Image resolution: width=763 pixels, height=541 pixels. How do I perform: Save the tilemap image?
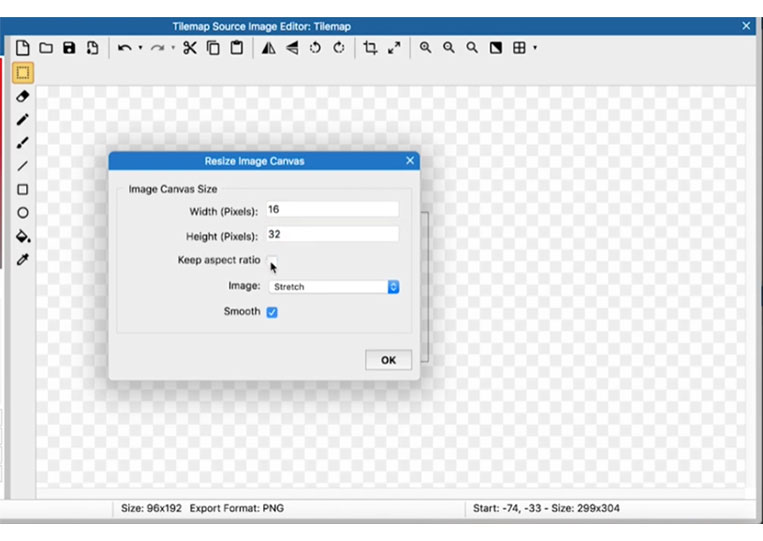pos(69,48)
